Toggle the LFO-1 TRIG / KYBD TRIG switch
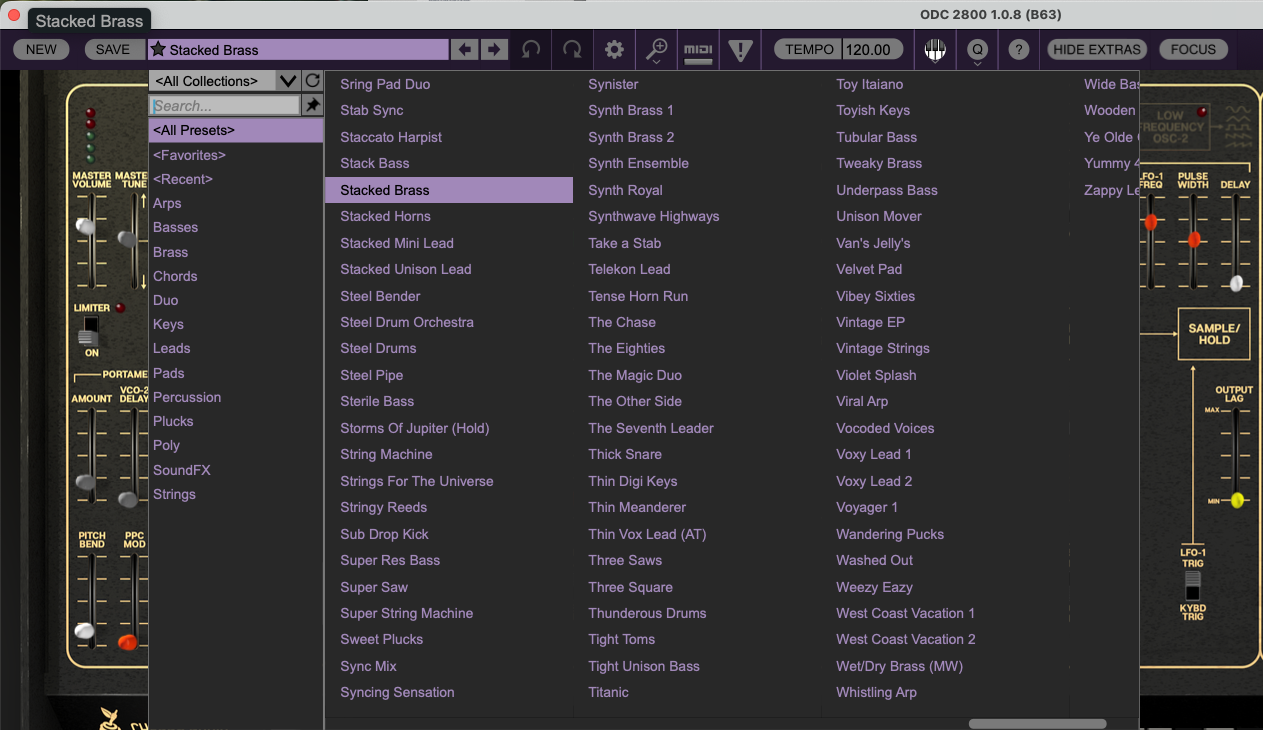This screenshot has width=1263, height=730. click(x=1192, y=586)
